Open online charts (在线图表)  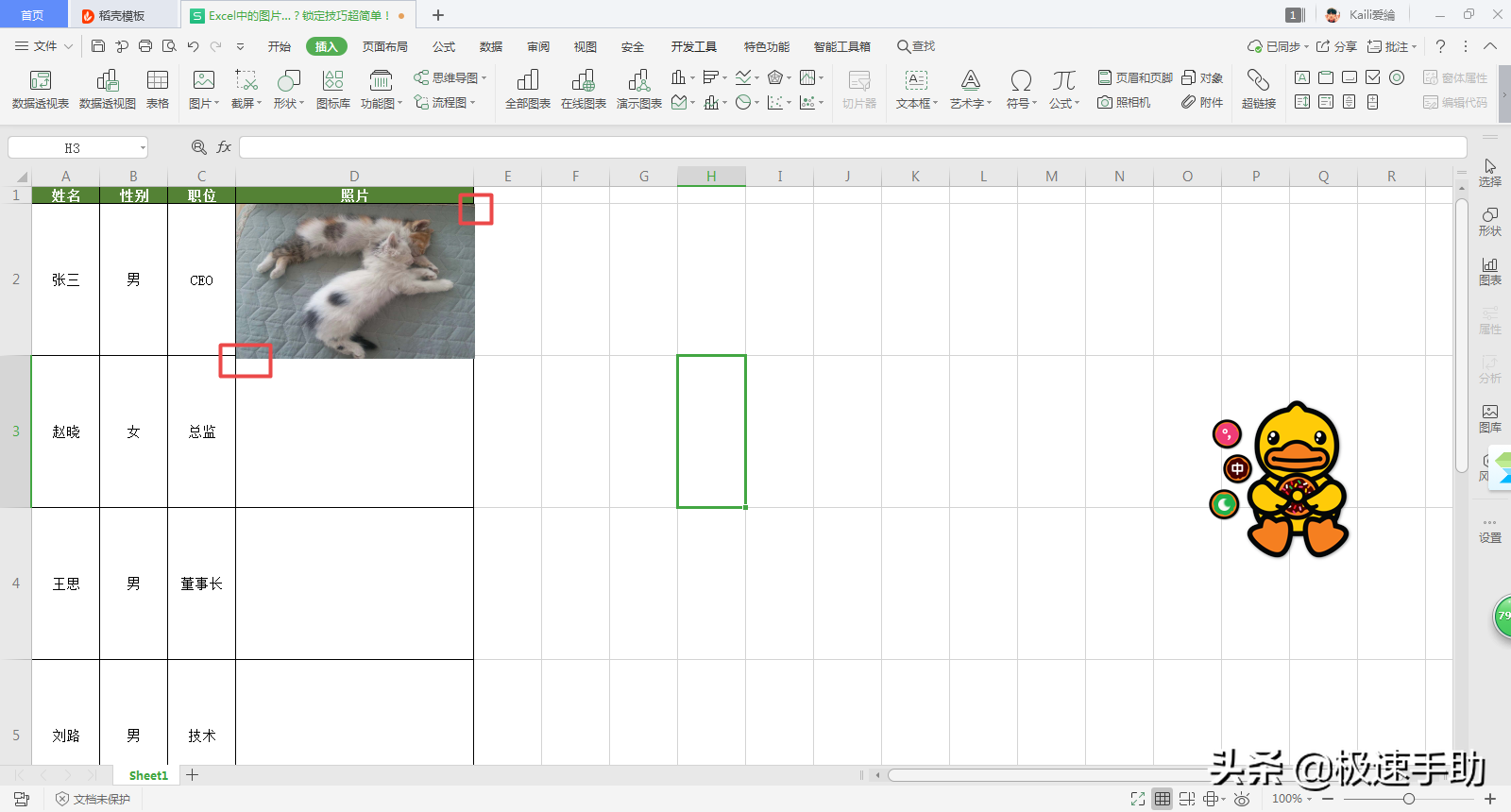(x=584, y=90)
